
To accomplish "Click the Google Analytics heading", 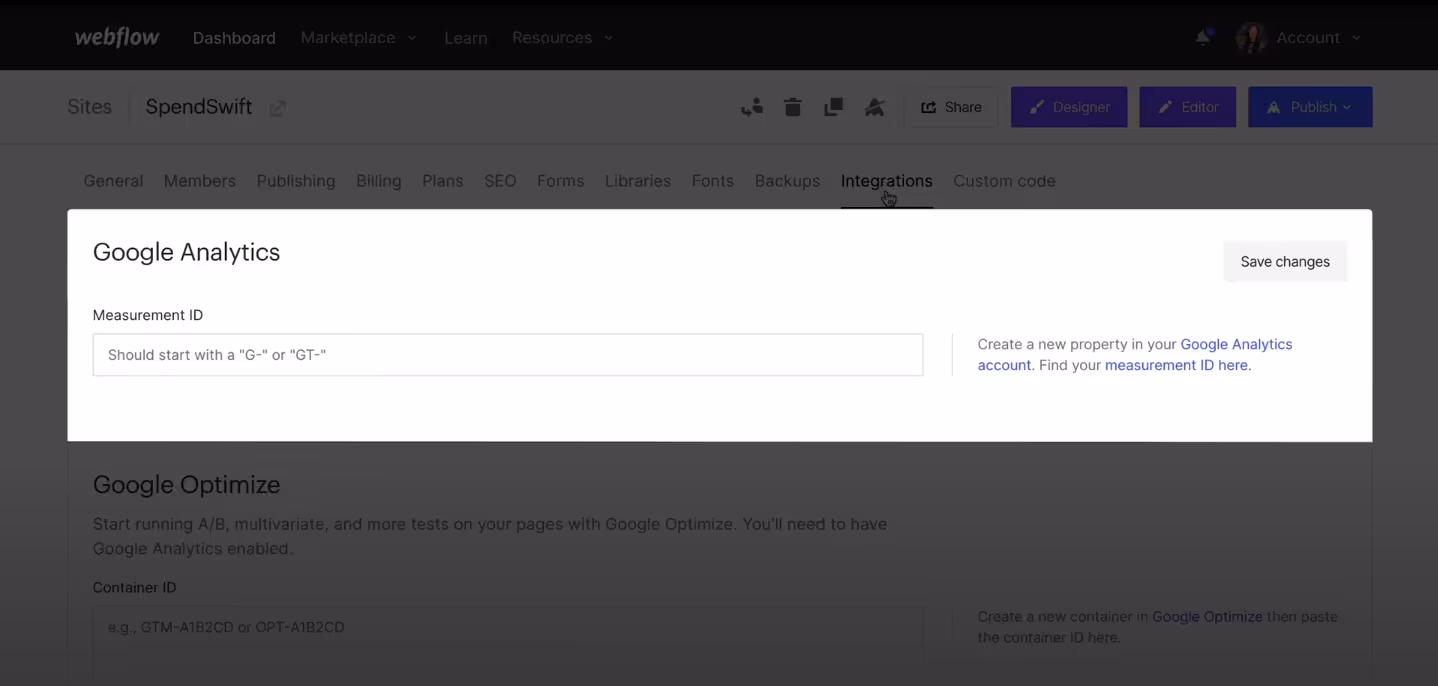I will [186, 252].
